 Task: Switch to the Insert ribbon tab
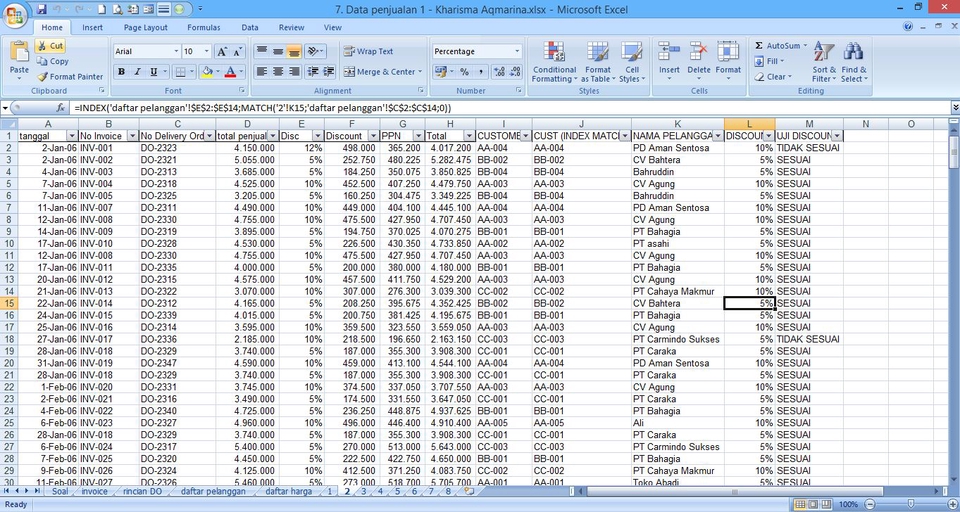pyautogui.click(x=92, y=28)
